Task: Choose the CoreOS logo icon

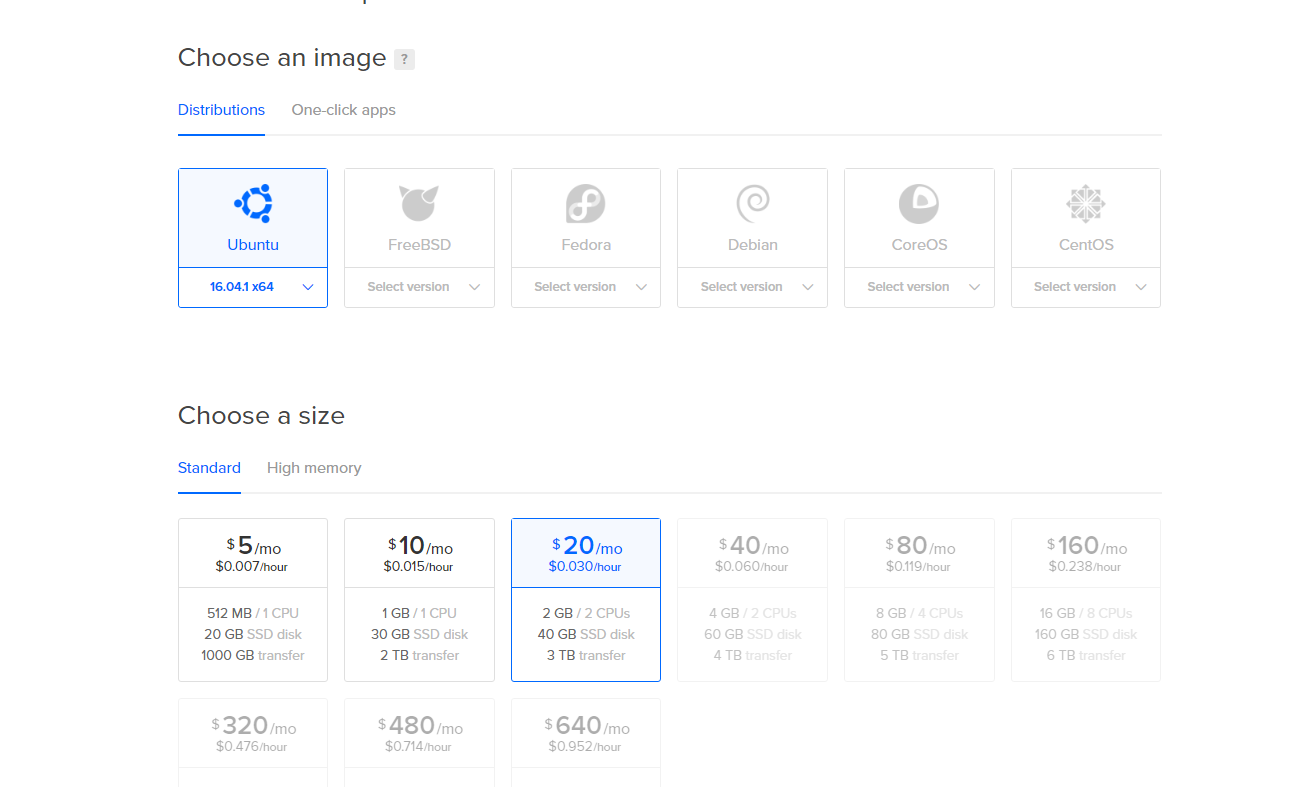Action: pos(919,204)
